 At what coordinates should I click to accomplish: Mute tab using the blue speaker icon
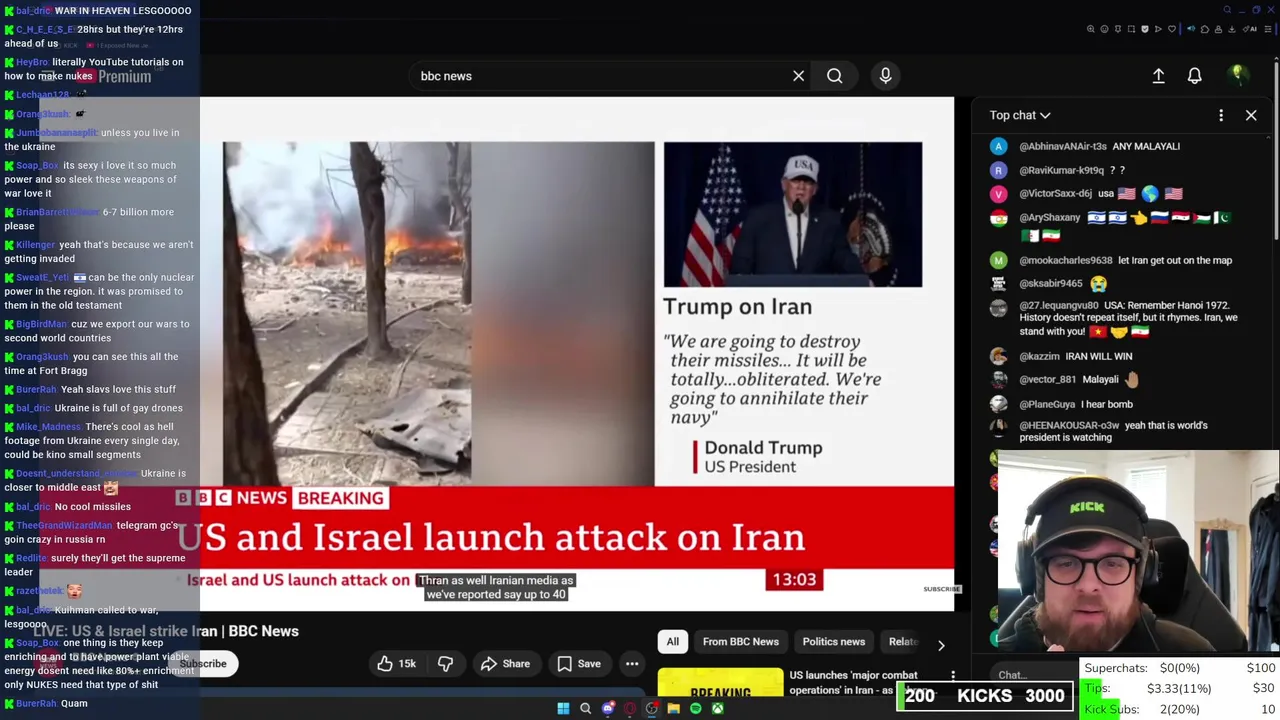pos(1191,29)
